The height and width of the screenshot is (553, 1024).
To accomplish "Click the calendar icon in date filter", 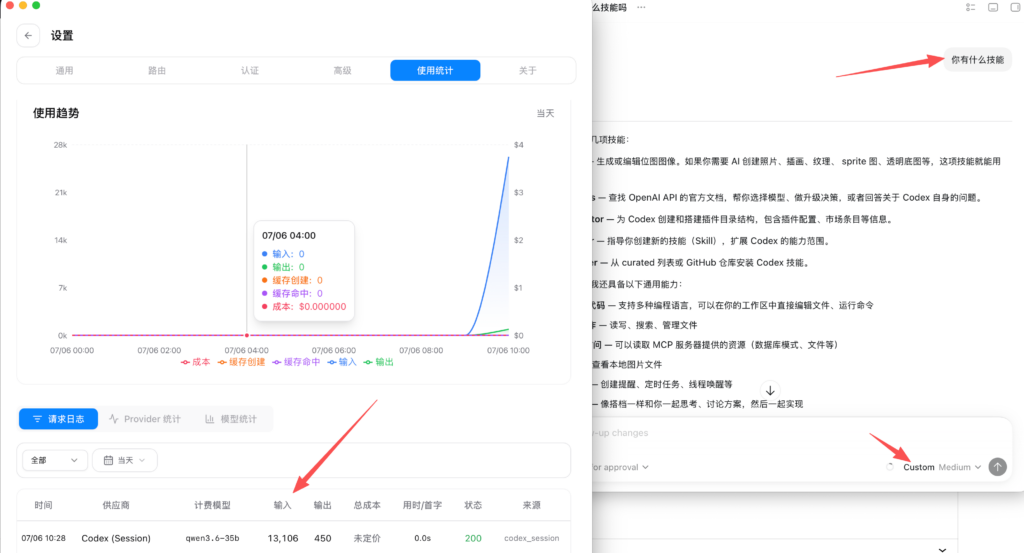I will [108, 460].
